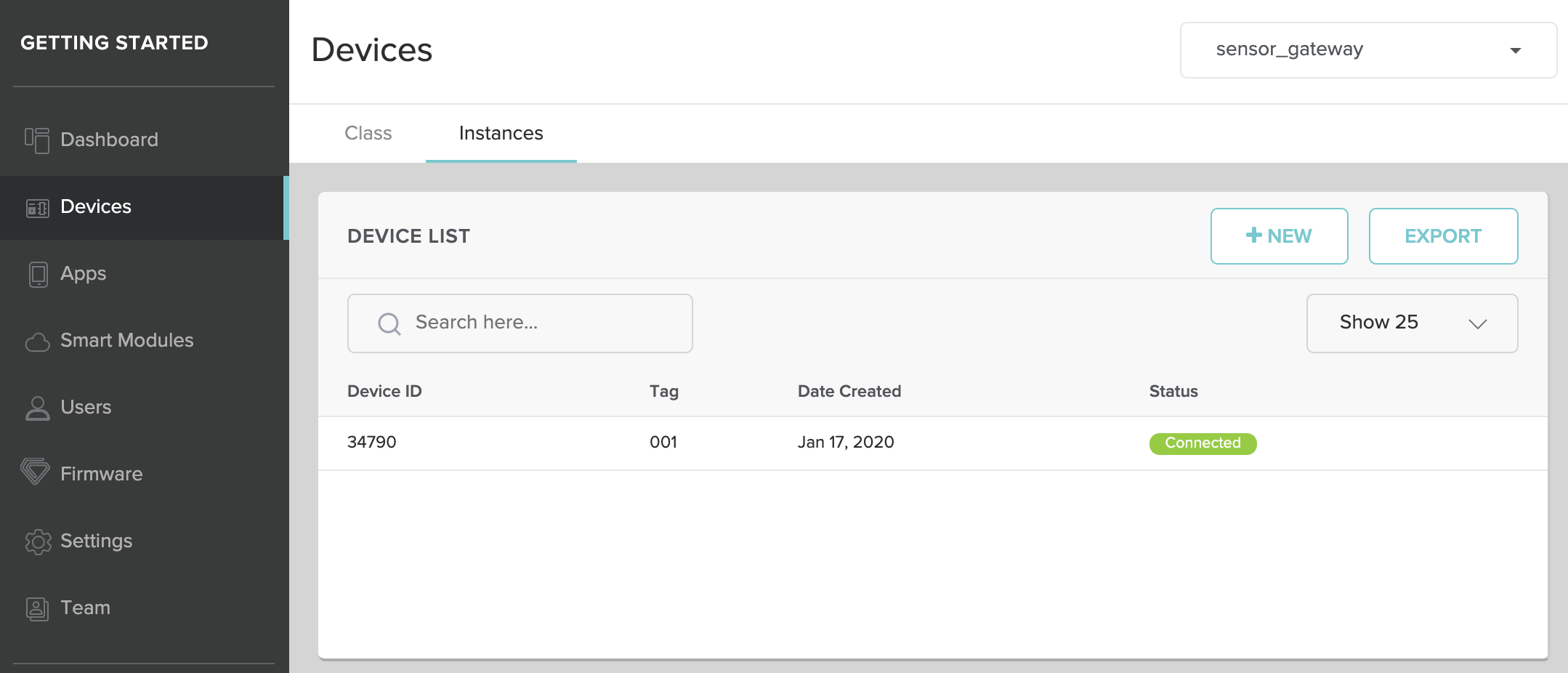
Task: Click the Dashboard sidebar icon
Action: tap(37, 140)
